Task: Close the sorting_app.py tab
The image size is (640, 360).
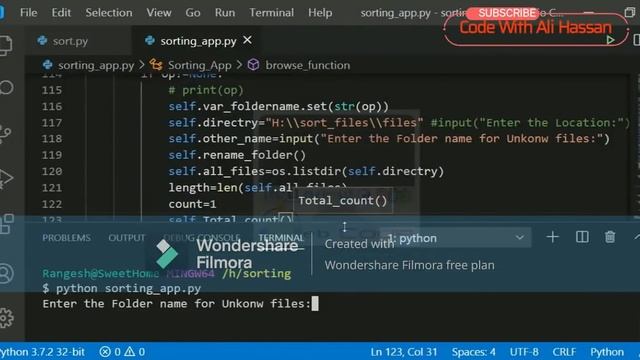Action: [247, 40]
